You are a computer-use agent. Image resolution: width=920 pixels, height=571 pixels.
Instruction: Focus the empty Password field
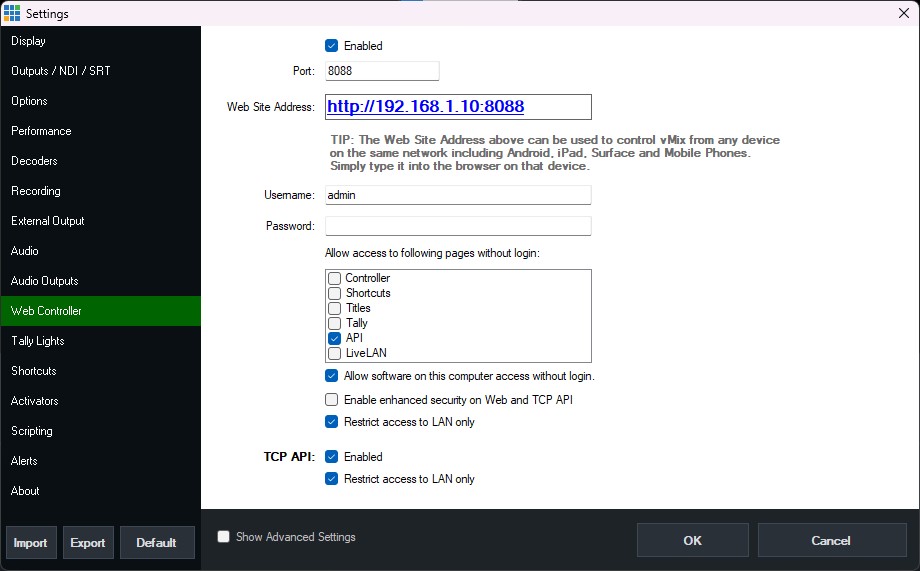(458, 226)
